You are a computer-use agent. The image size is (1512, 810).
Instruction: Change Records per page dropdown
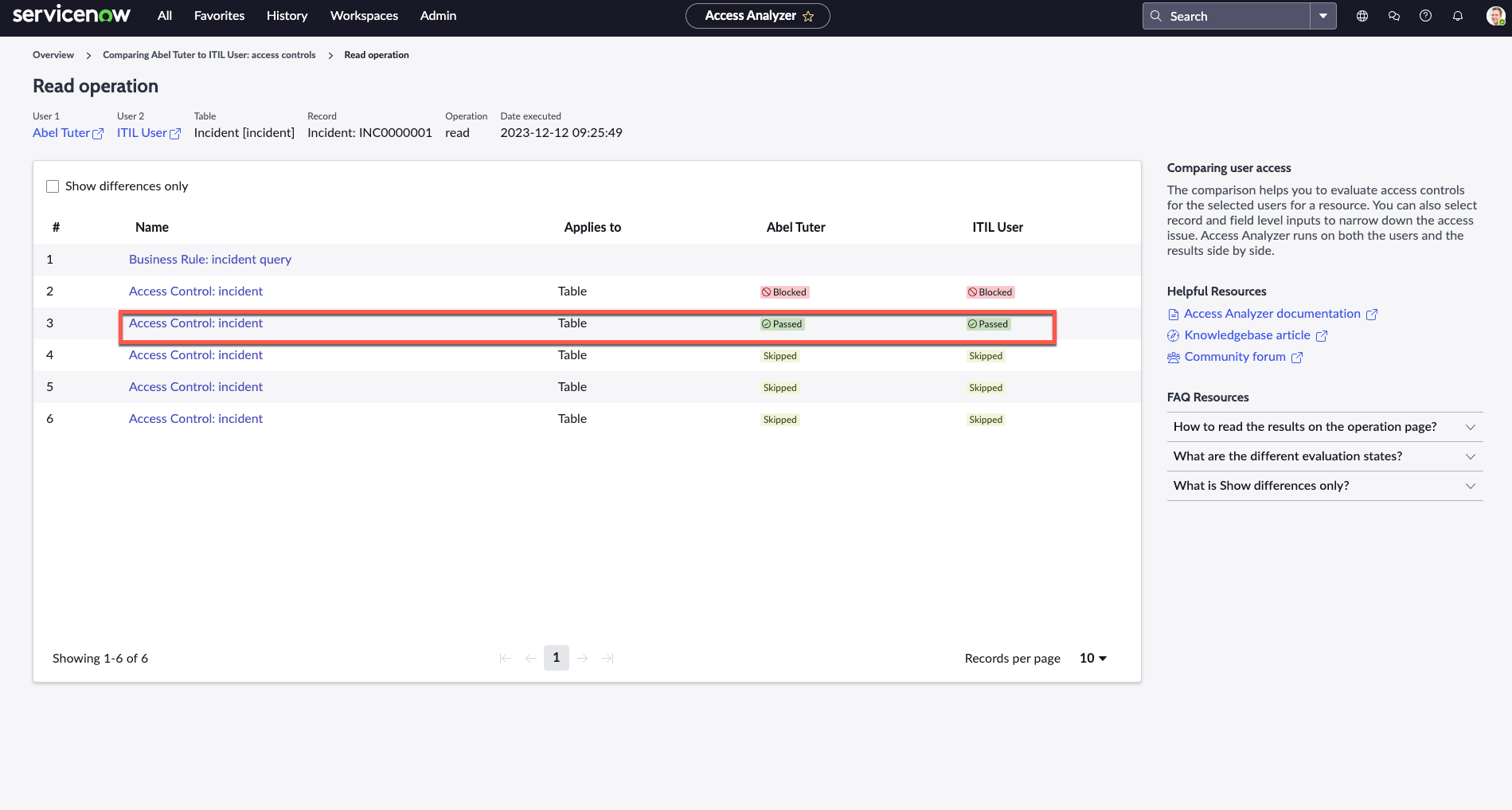(1093, 658)
